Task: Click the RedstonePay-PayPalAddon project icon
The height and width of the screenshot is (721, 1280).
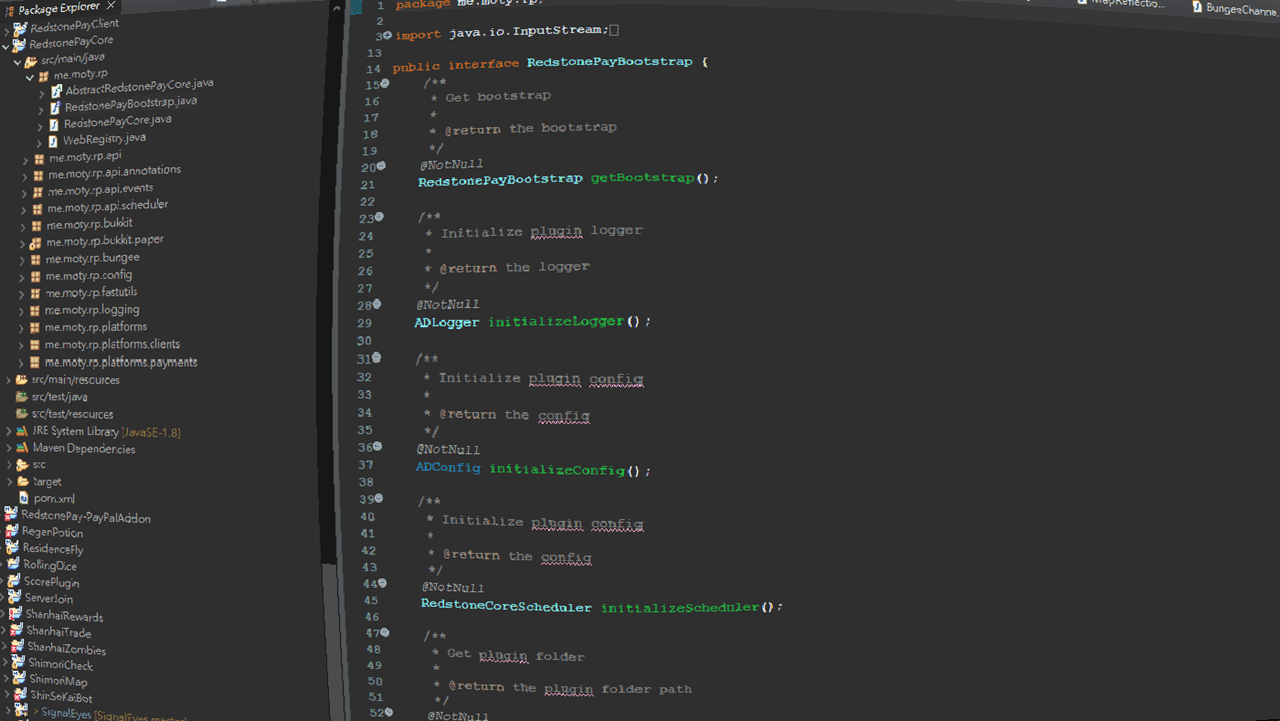Action: pyautogui.click(x=11, y=515)
